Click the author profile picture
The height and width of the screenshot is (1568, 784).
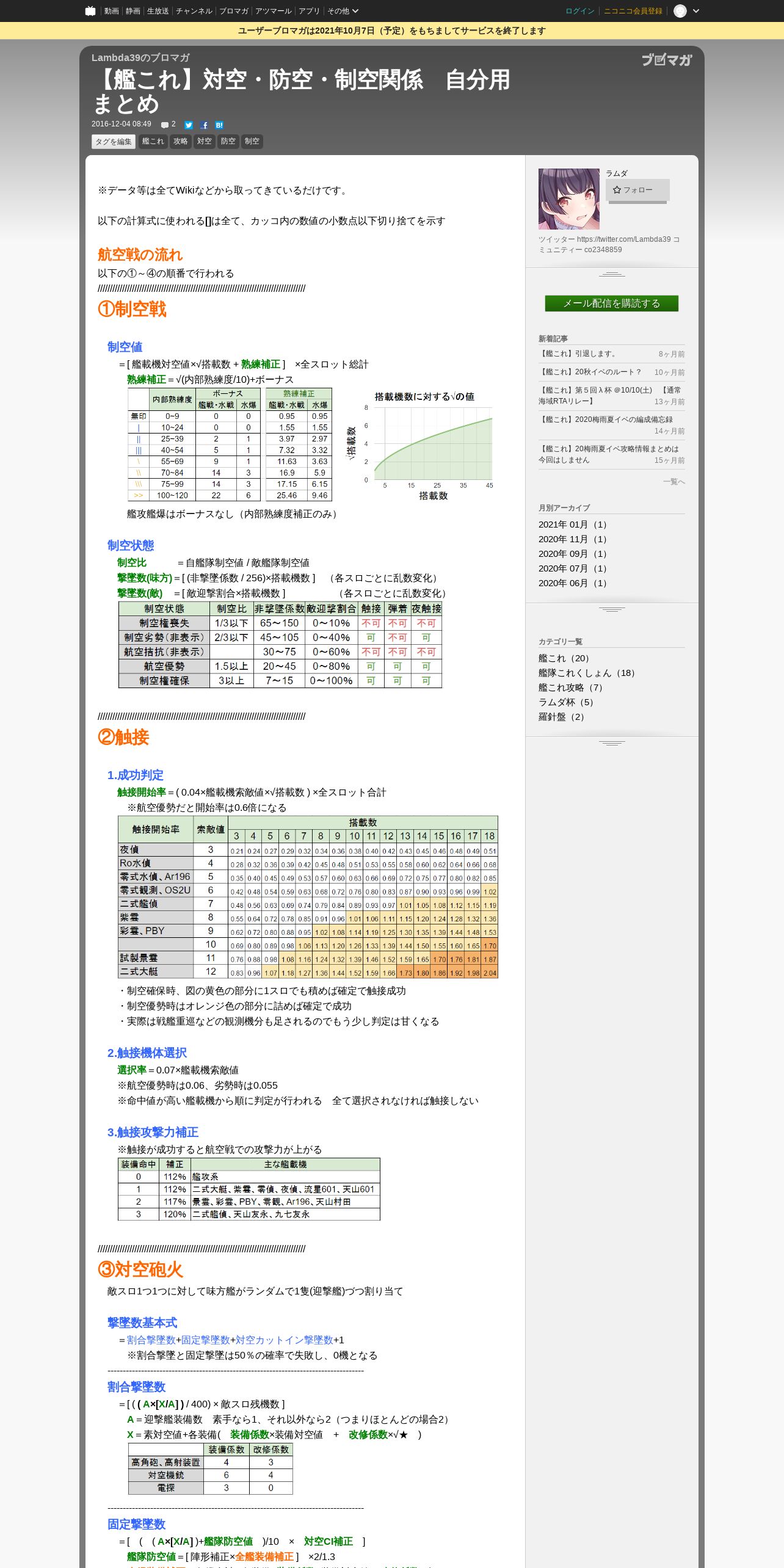coord(569,199)
